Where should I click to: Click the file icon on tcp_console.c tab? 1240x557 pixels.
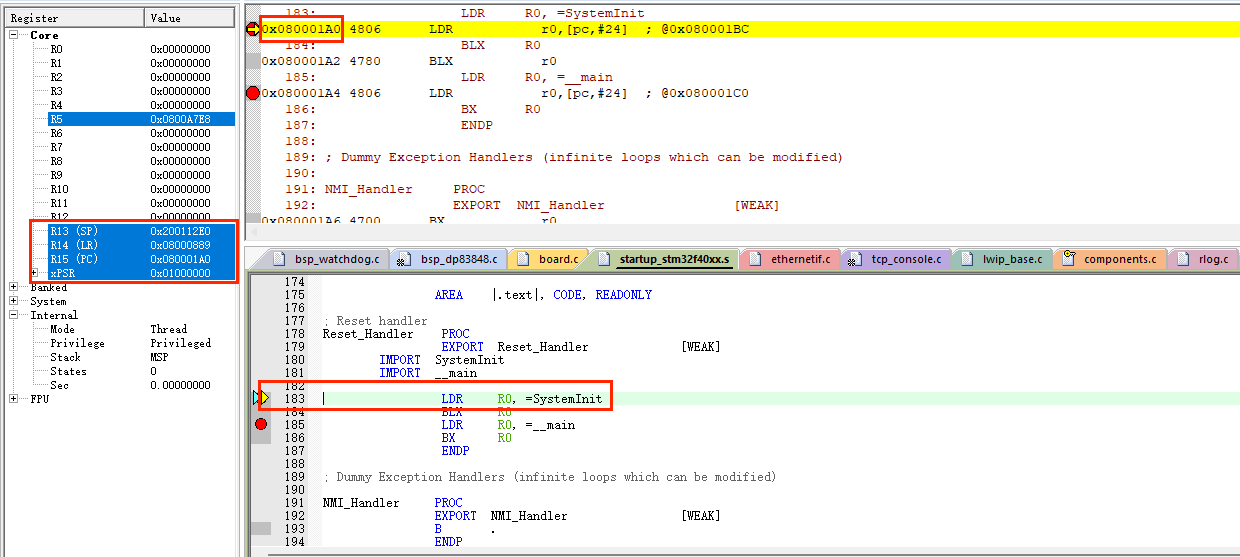click(x=855, y=260)
